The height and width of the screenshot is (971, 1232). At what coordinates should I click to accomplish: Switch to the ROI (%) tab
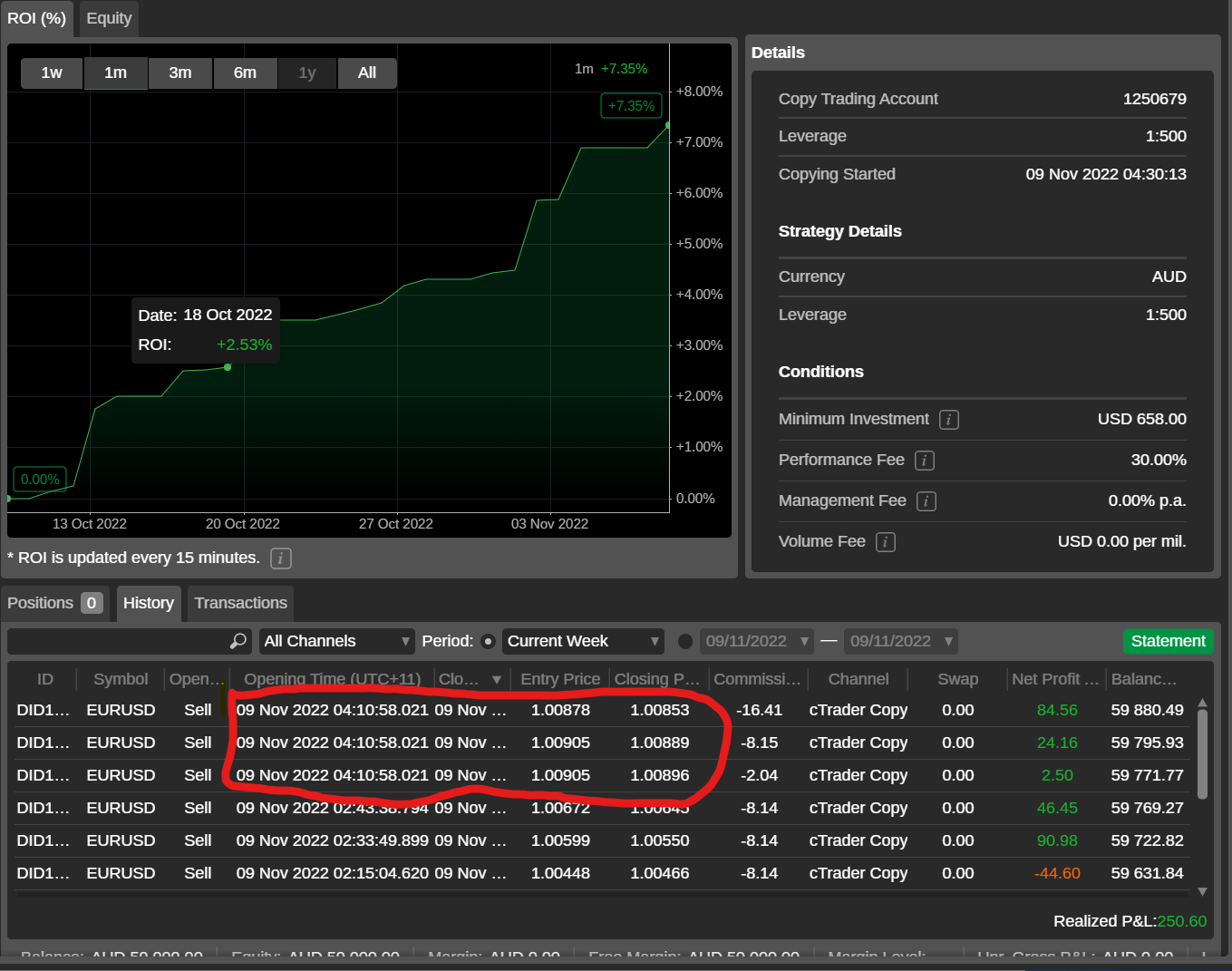tap(37, 19)
